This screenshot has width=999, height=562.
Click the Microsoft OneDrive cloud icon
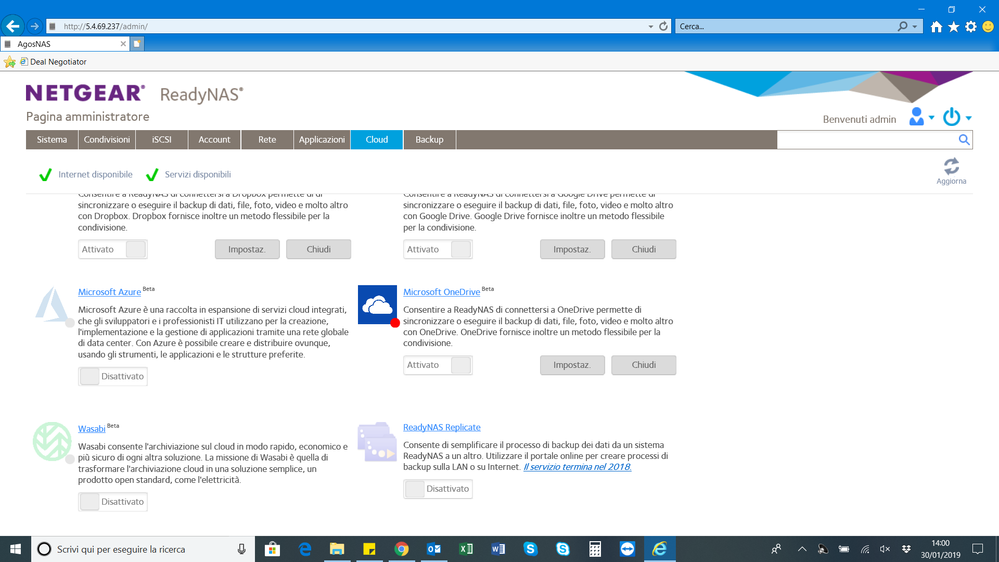tap(377, 305)
